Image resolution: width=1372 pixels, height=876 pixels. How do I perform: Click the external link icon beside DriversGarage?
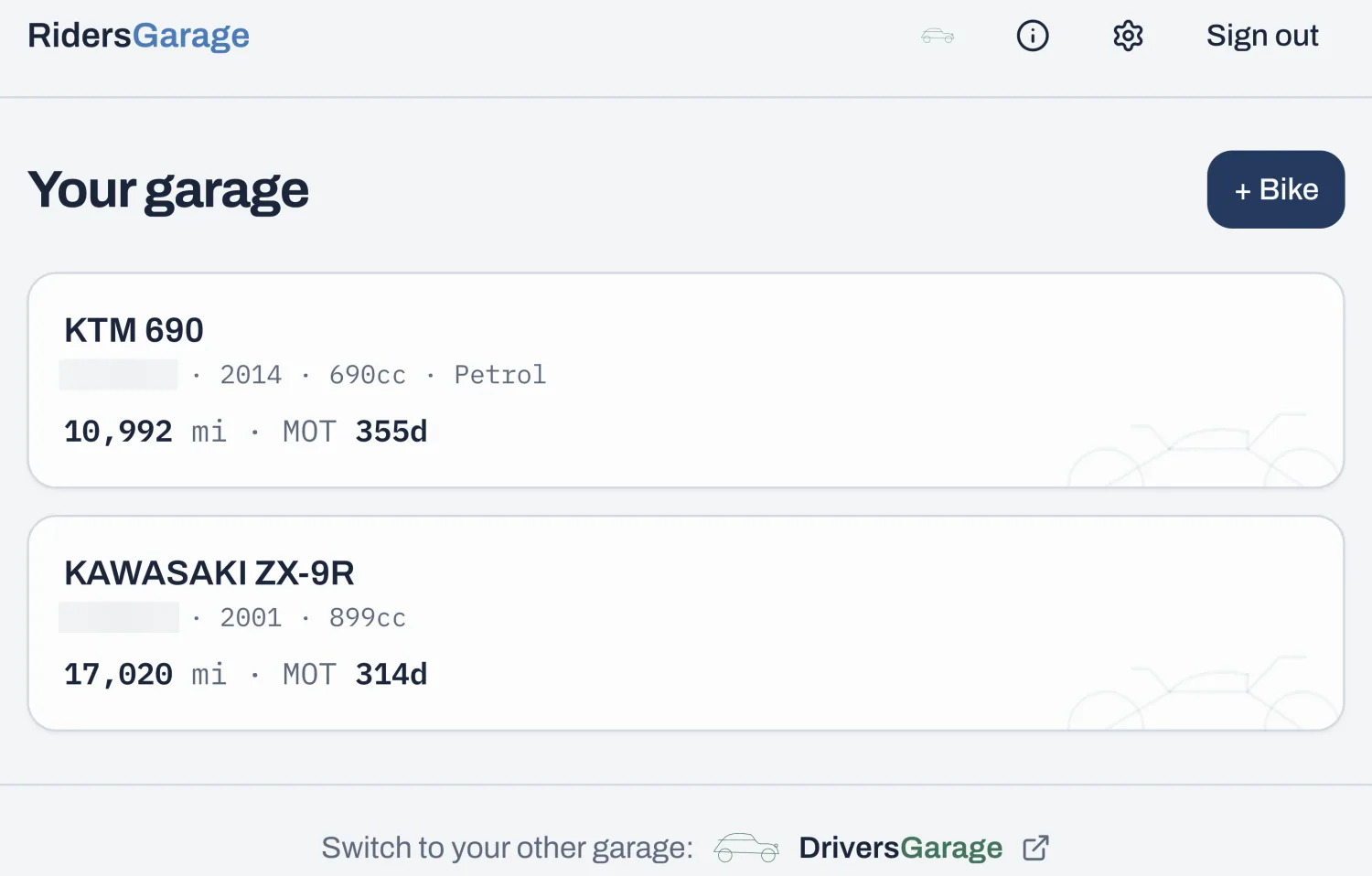[1035, 848]
